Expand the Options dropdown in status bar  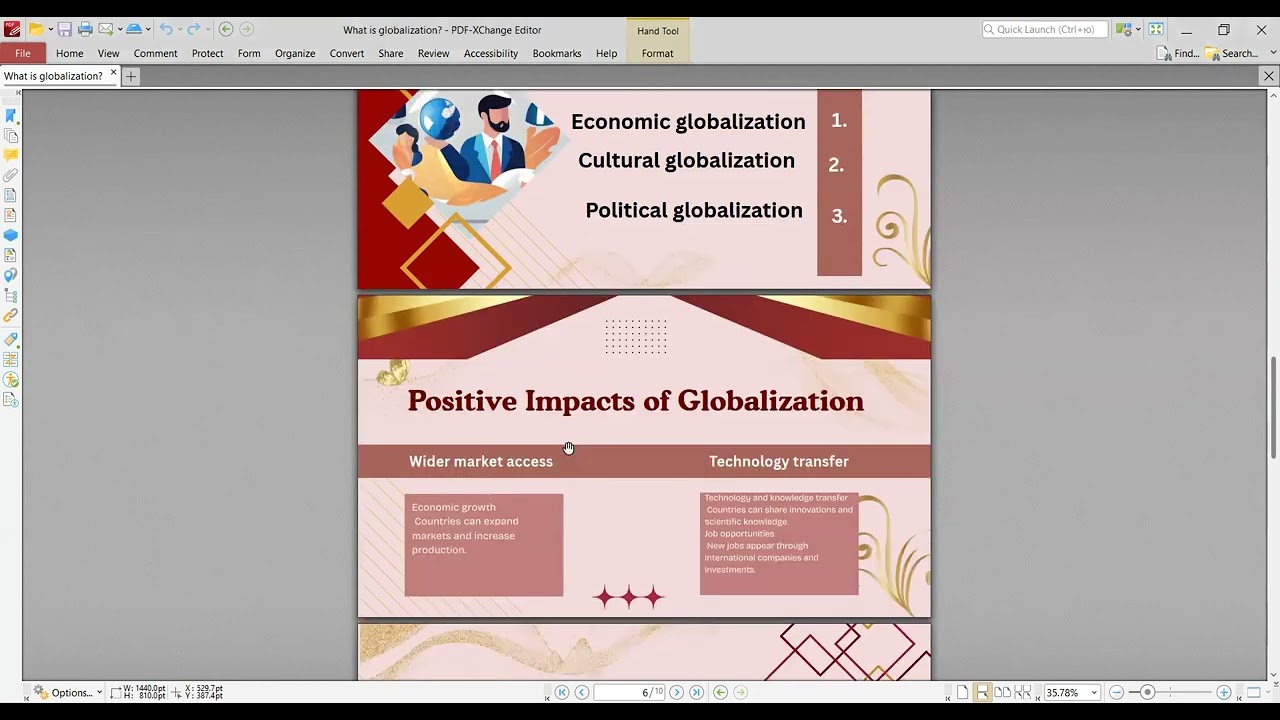tap(99, 692)
